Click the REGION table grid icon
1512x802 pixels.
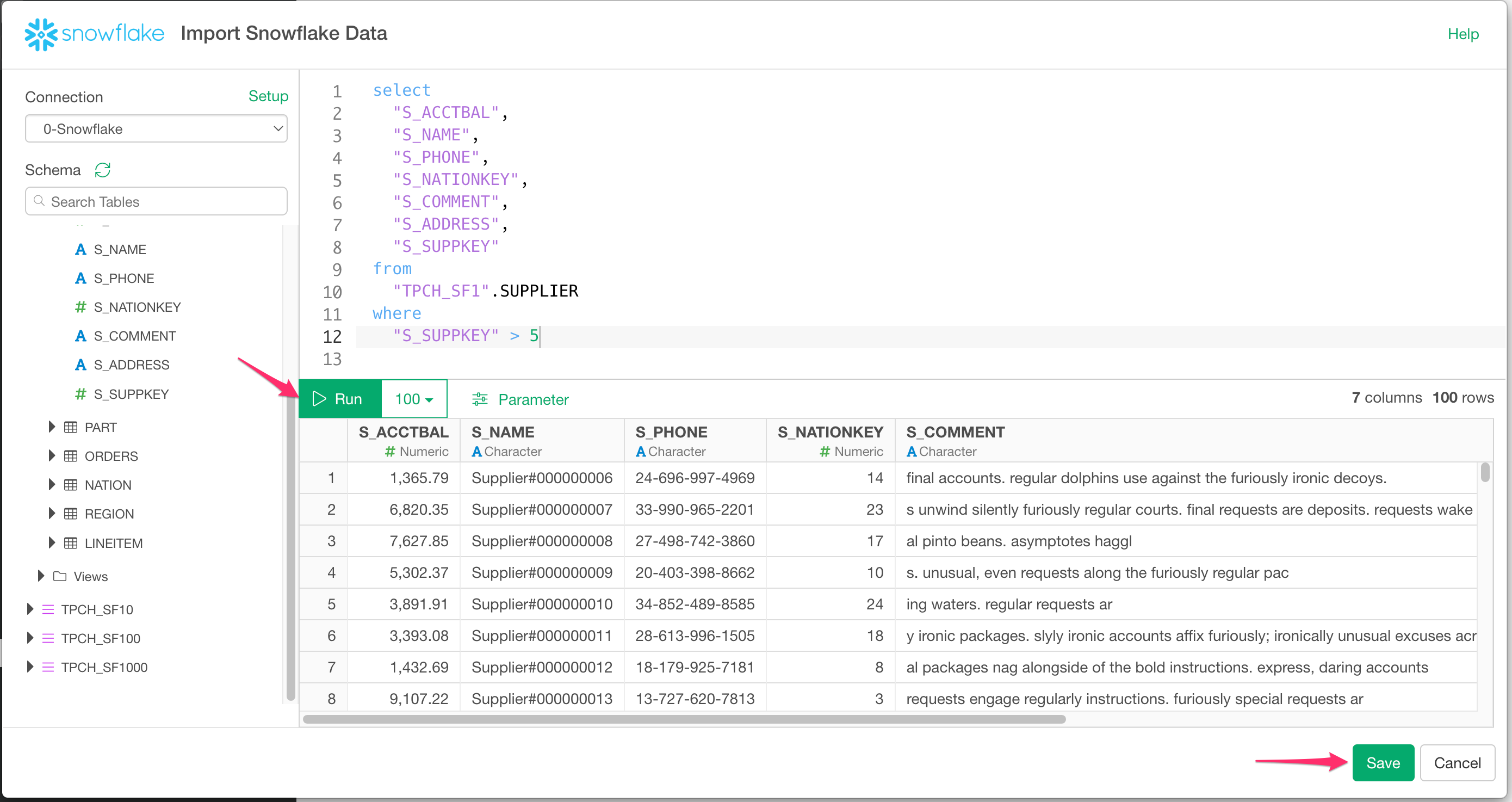pos(71,514)
